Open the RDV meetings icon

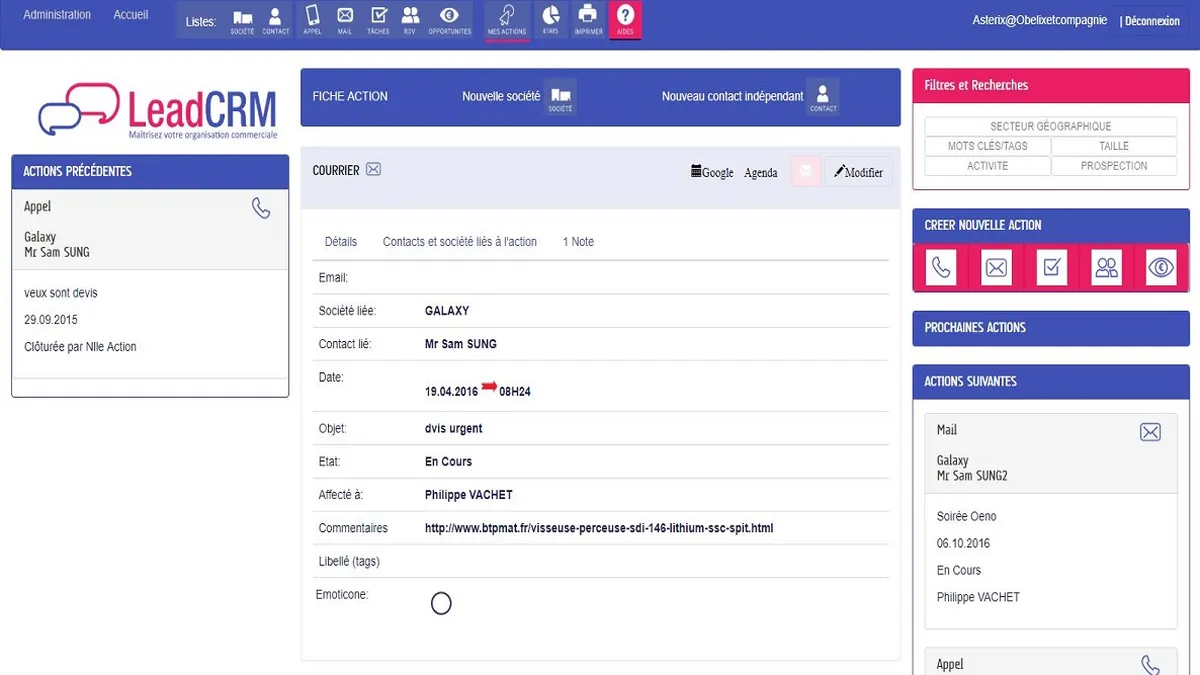[x=410, y=20]
